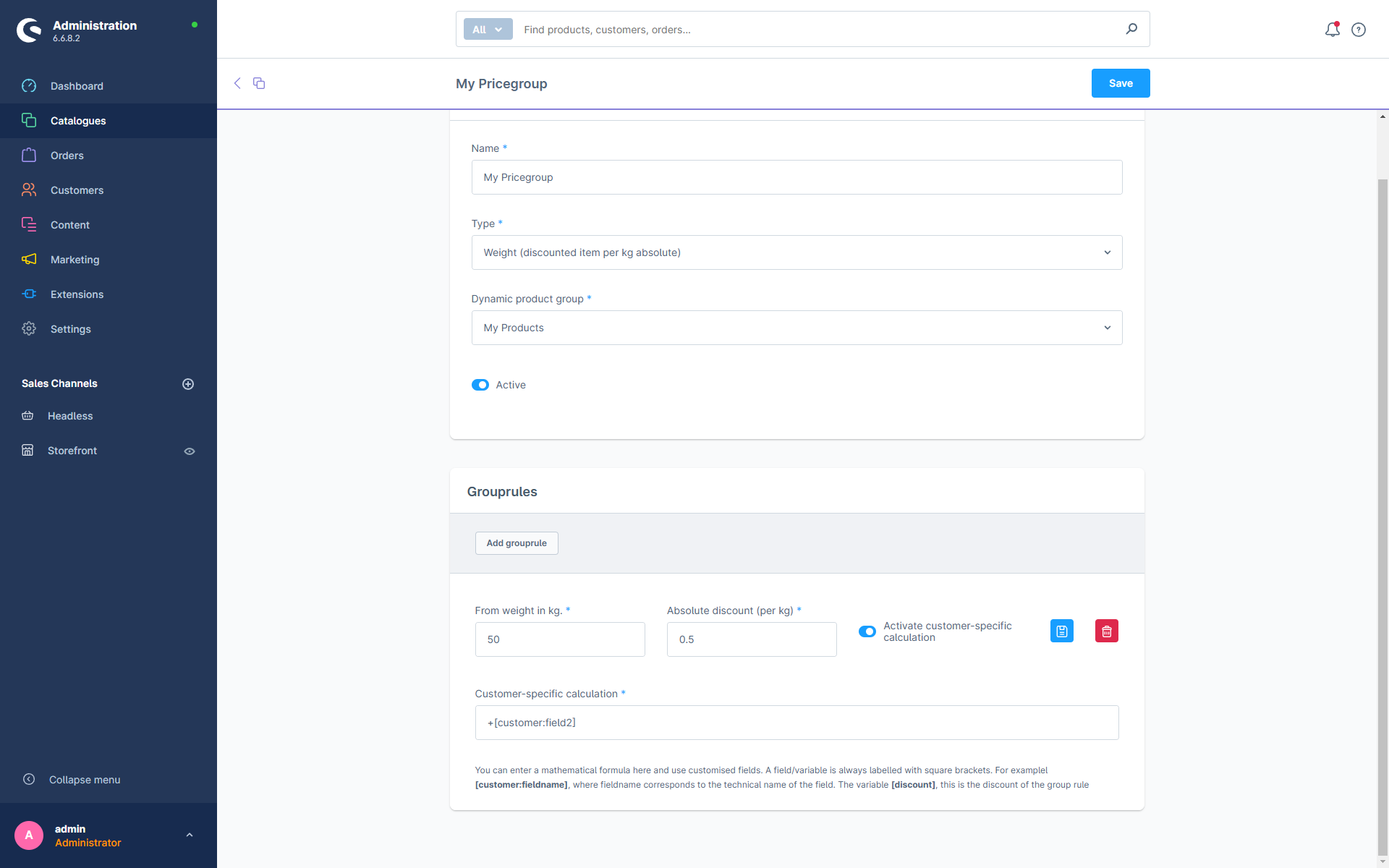
Task: Click the Catalogues sidebar icon
Action: [29, 120]
